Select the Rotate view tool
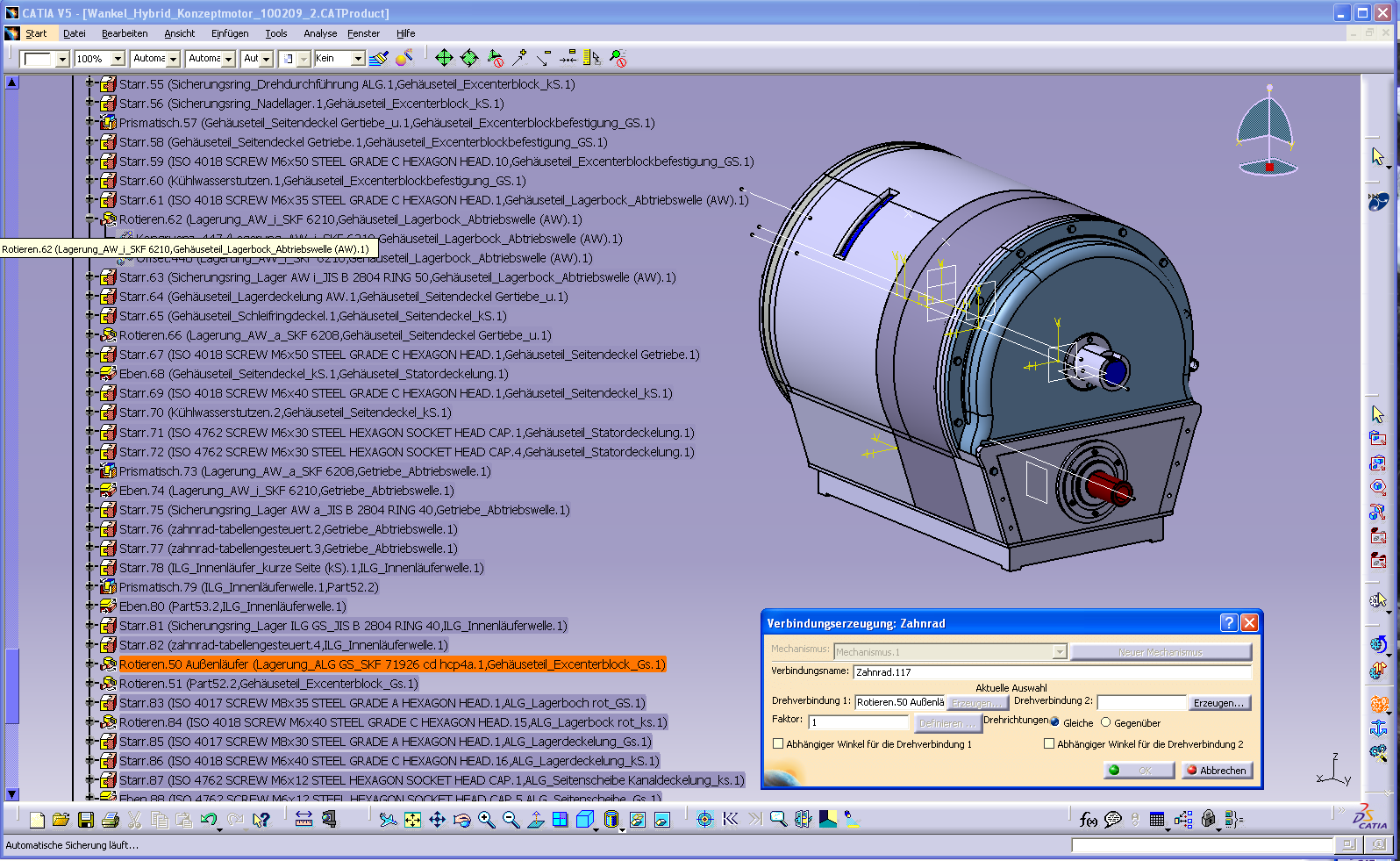 tap(461, 820)
